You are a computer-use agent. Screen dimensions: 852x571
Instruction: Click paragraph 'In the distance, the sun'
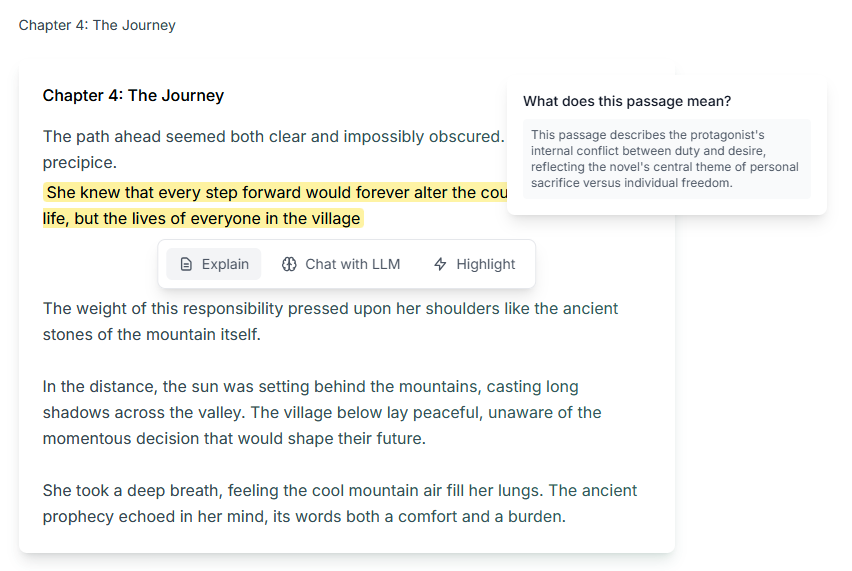pos(322,412)
